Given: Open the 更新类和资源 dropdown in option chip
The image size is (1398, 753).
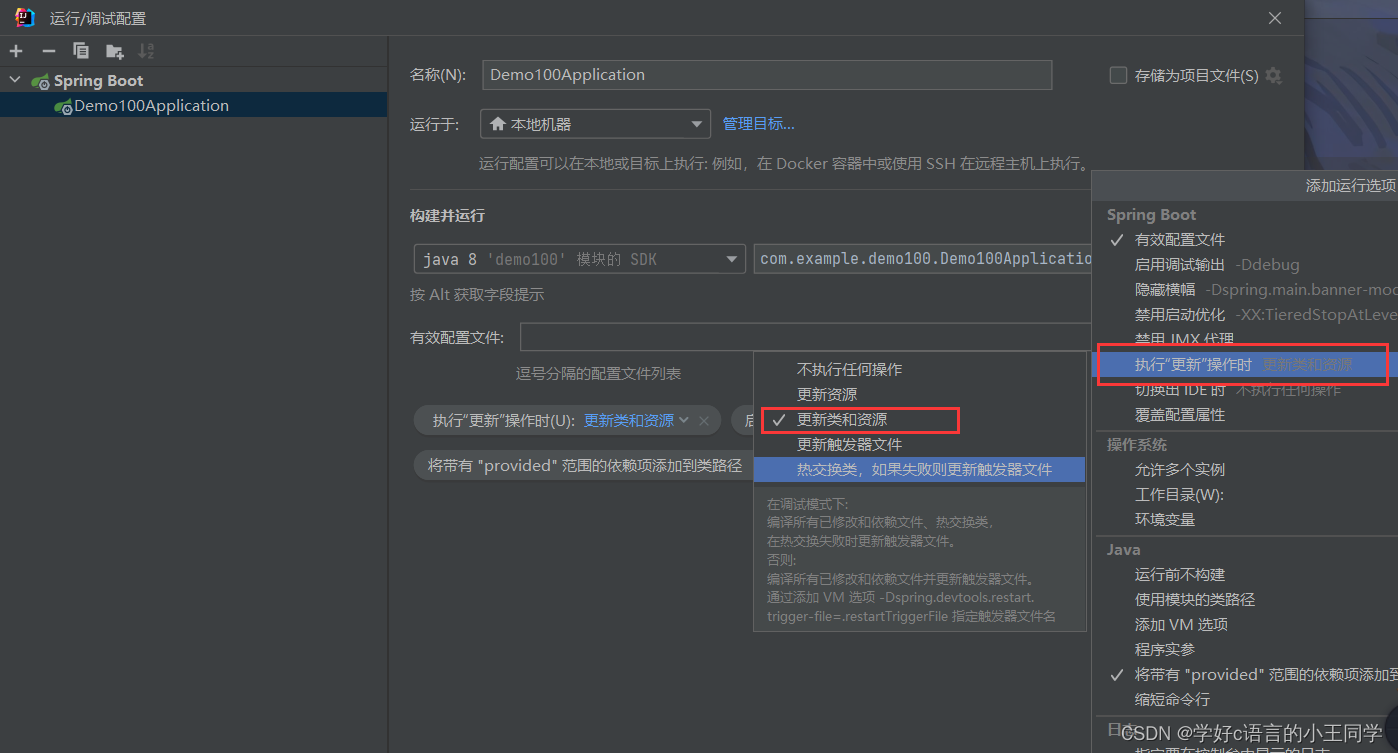Looking at the screenshot, I should click(x=637, y=421).
